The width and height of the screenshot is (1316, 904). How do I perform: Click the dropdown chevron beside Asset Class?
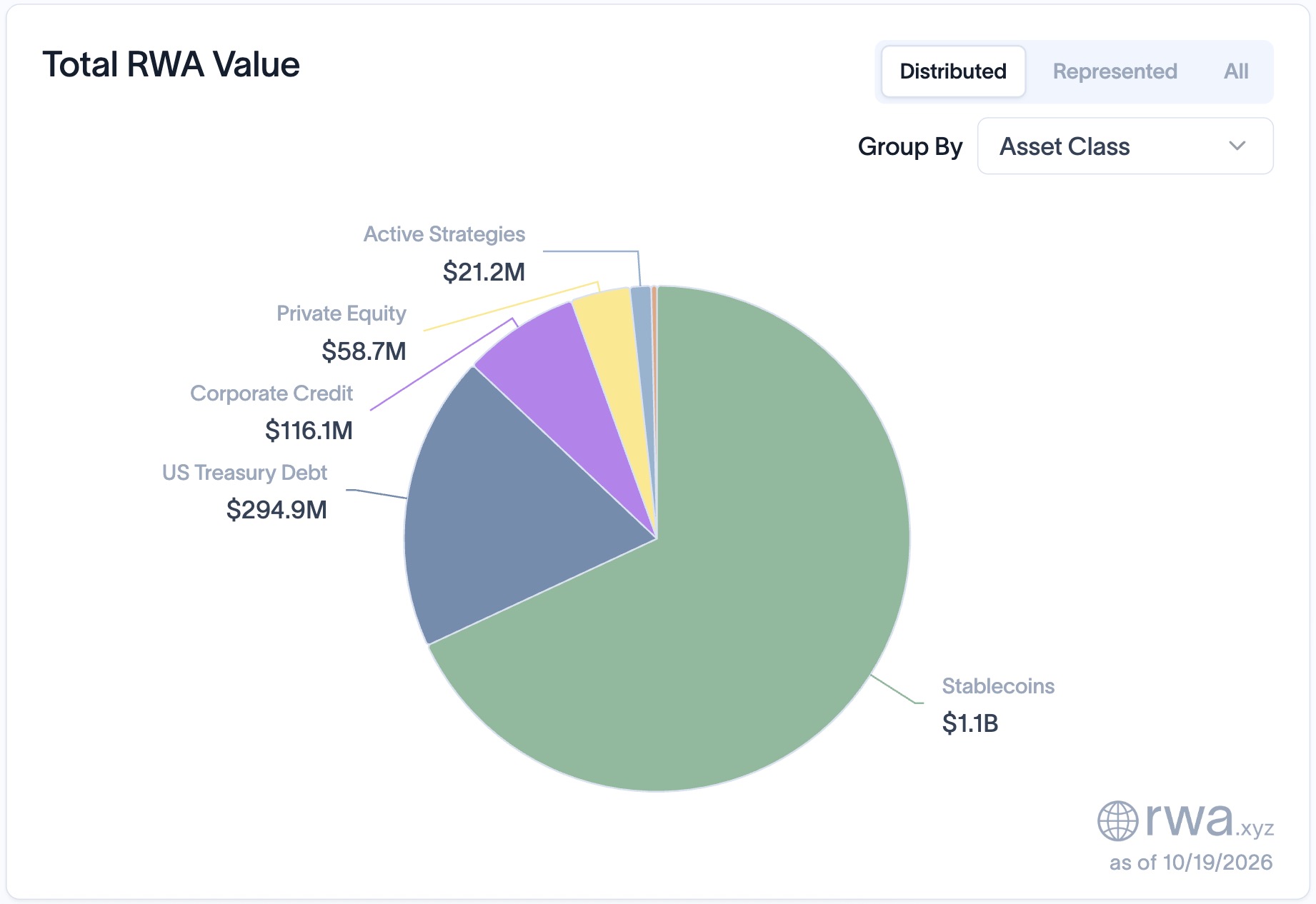[1237, 146]
